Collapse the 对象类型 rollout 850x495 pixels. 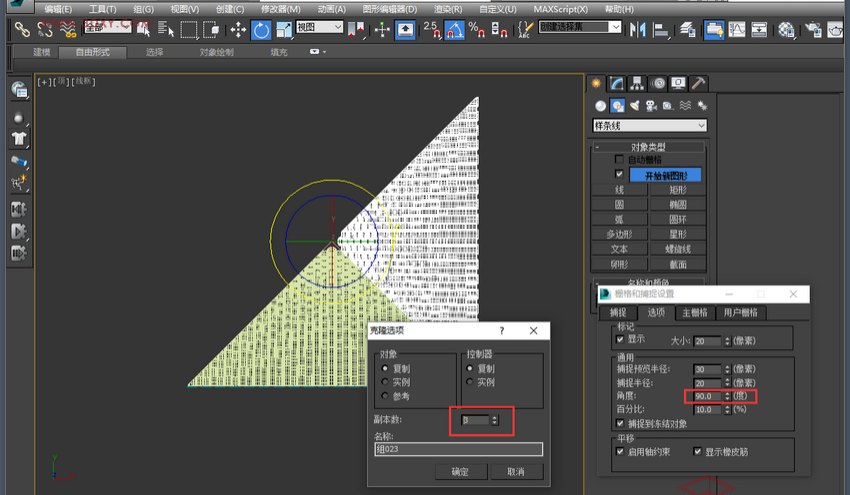[x=648, y=147]
